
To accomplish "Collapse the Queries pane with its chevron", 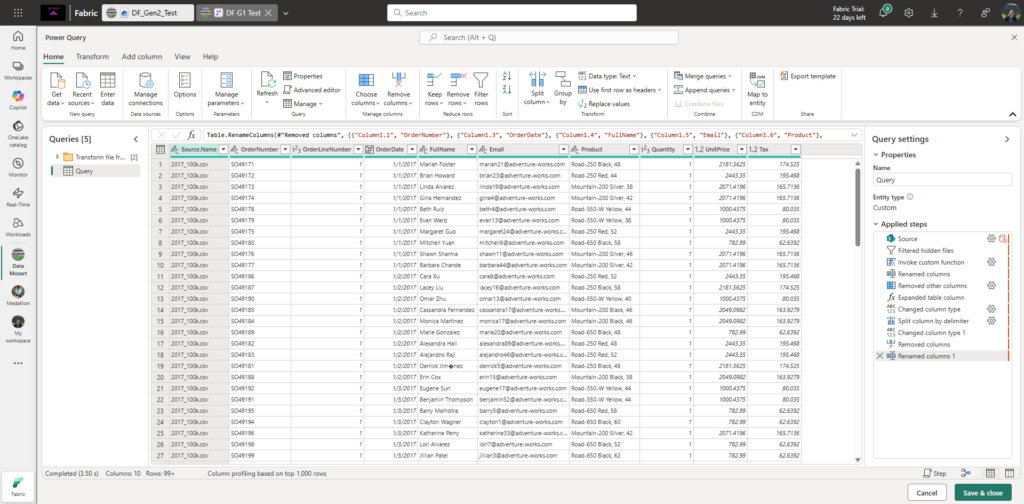I will (136, 139).
